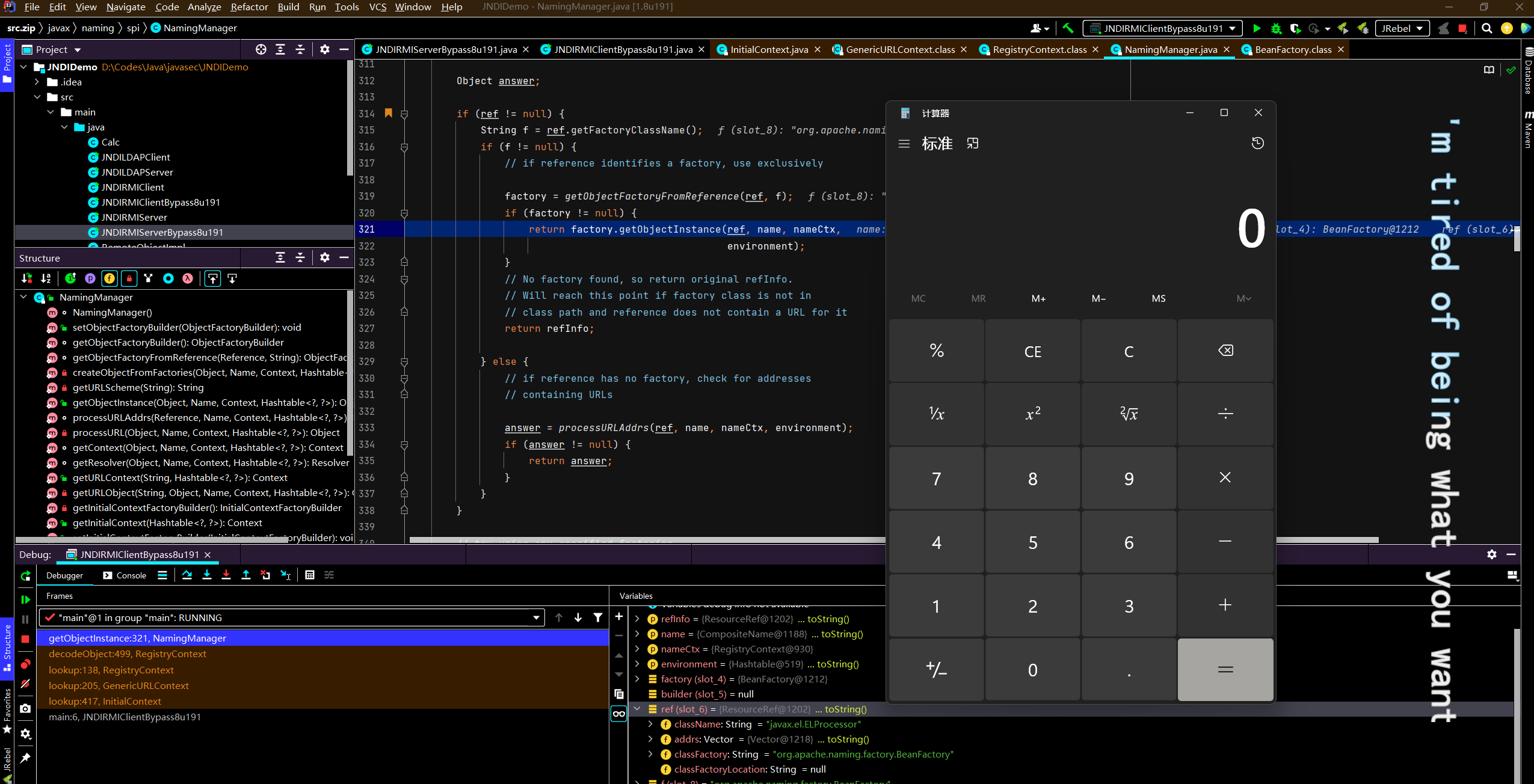The width and height of the screenshot is (1534, 784).
Task: Resume the program with the green arrow
Action: tap(25, 599)
